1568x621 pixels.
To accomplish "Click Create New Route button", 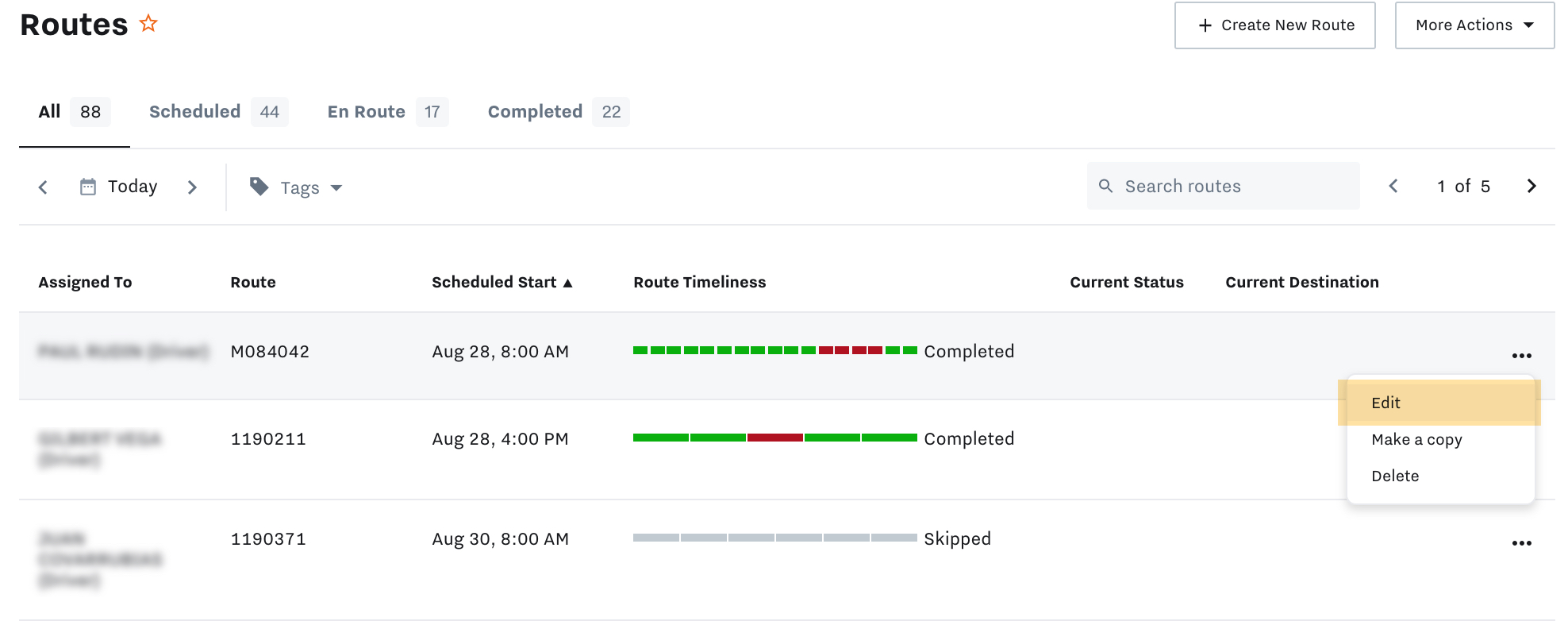I will click(x=1274, y=25).
